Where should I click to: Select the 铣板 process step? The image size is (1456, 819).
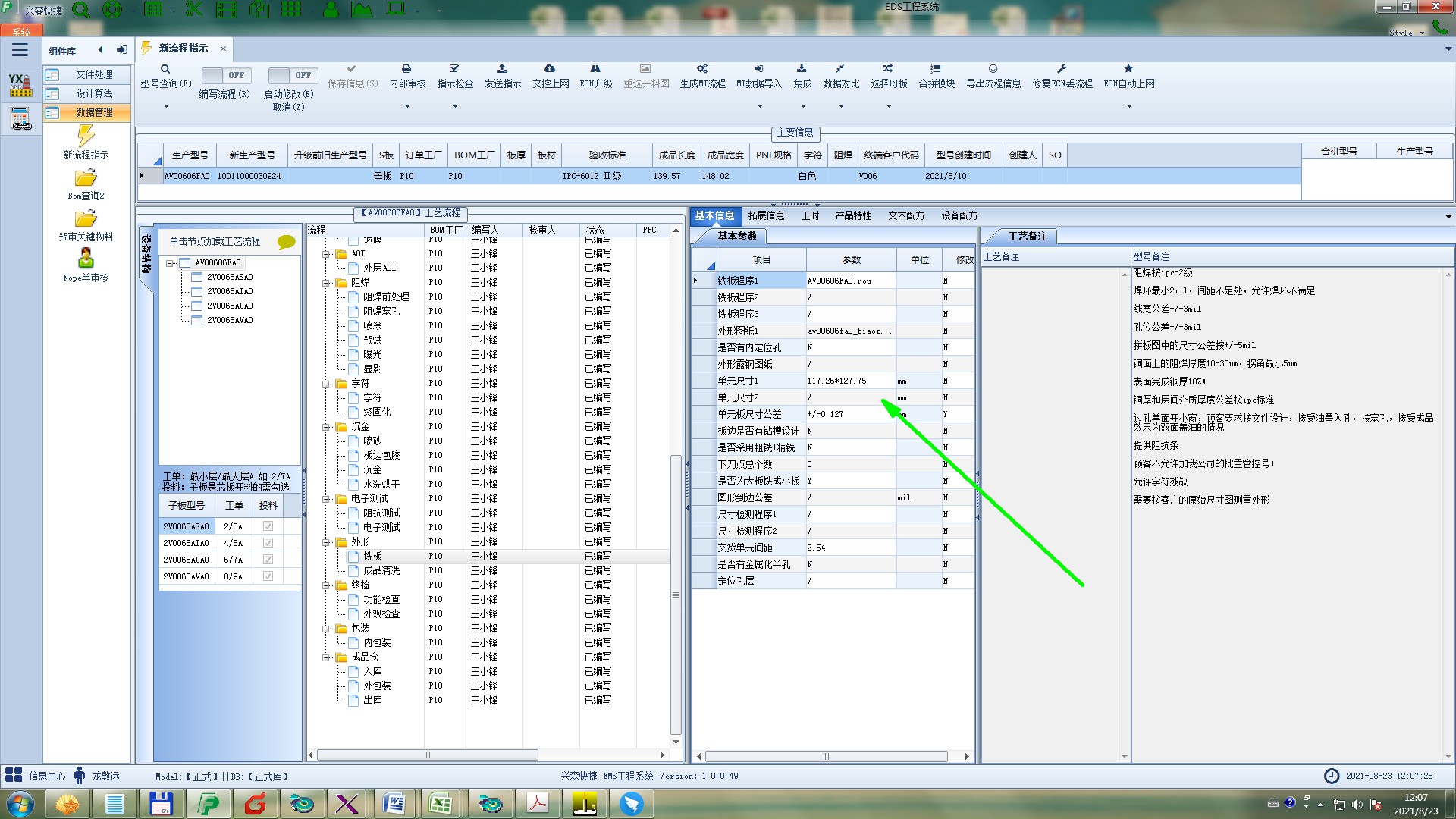coord(372,557)
